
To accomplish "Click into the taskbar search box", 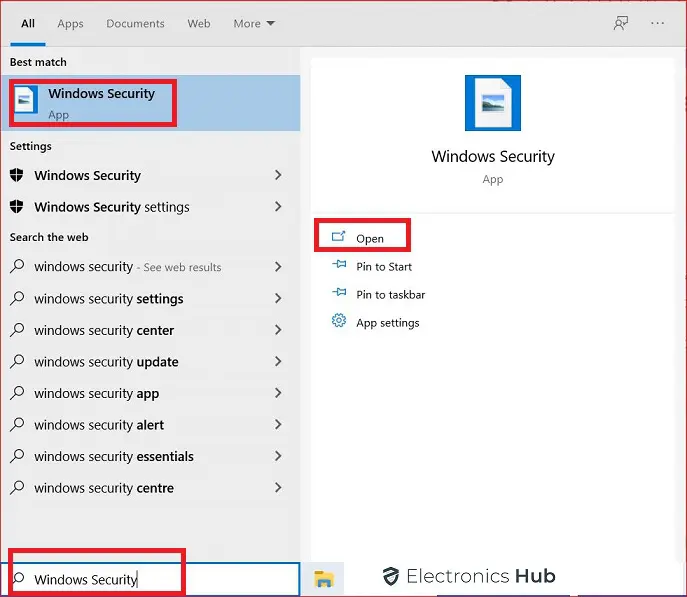I will pyautogui.click(x=150, y=579).
